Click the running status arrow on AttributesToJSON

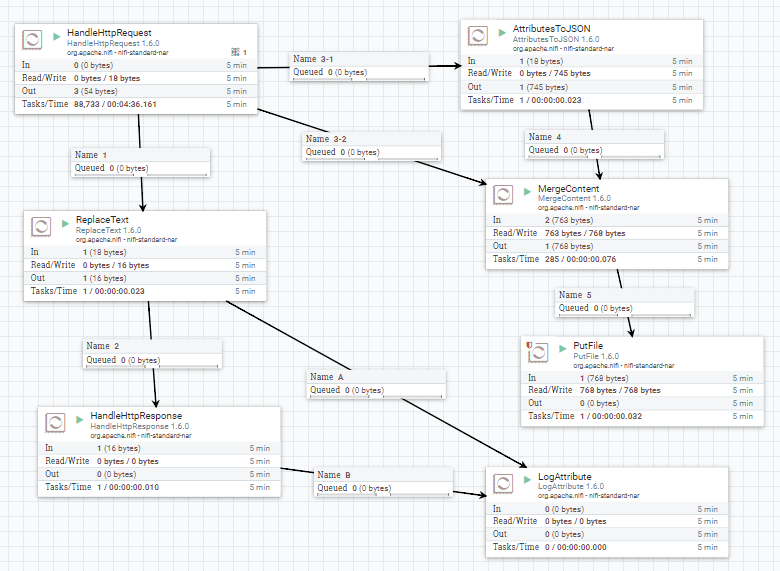coord(502,33)
